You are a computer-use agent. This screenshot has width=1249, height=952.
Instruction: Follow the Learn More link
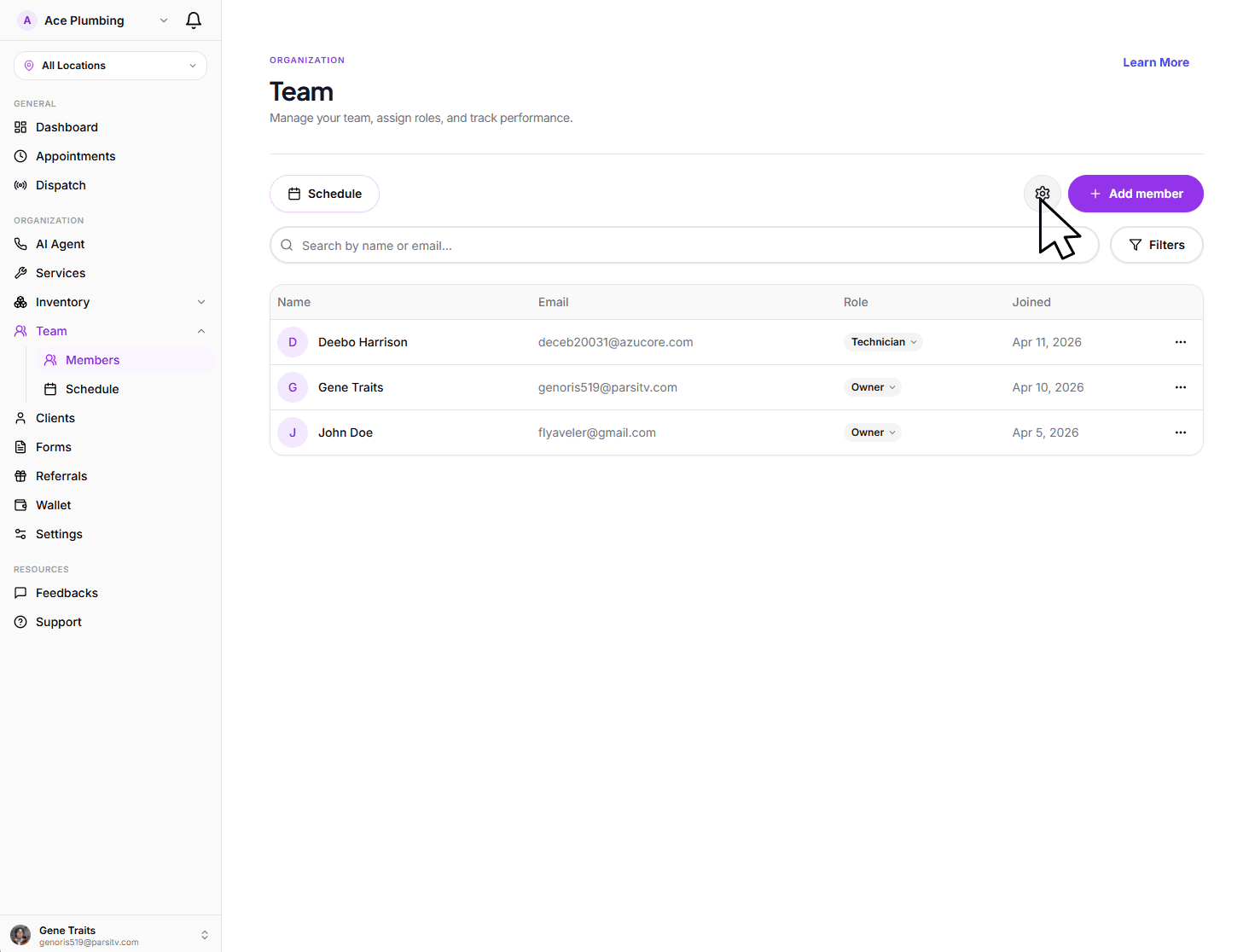point(1155,62)
